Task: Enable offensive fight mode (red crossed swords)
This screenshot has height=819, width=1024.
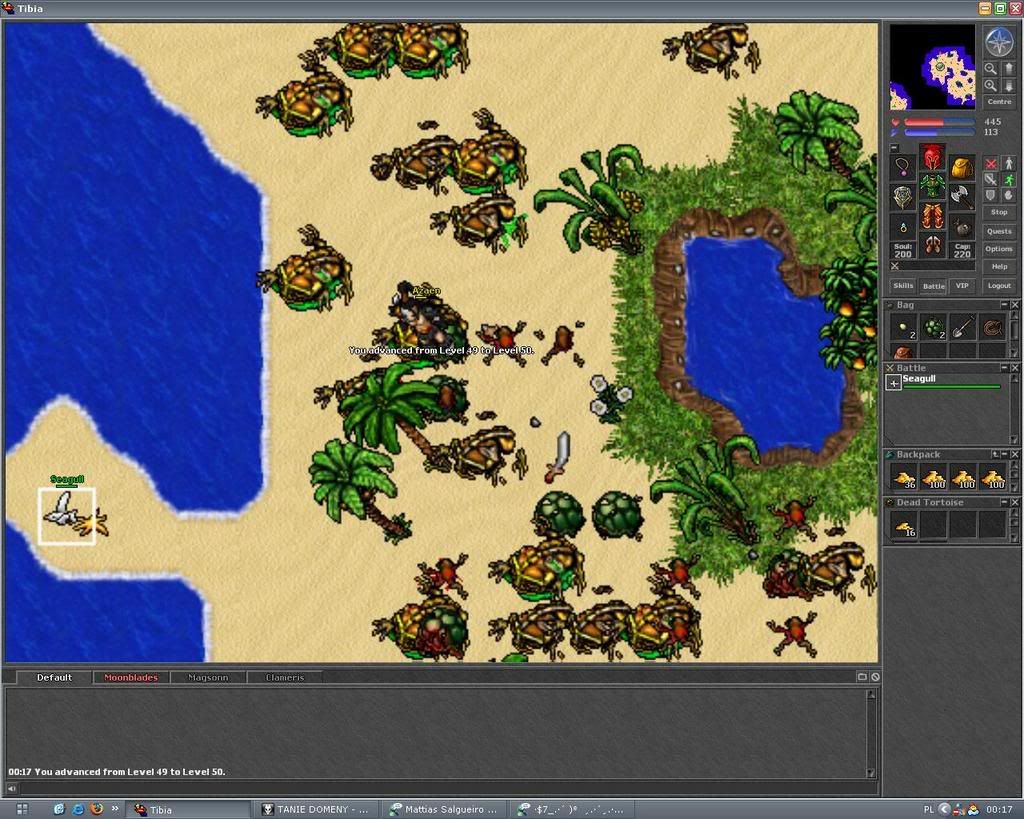Action: coord(991,164)
